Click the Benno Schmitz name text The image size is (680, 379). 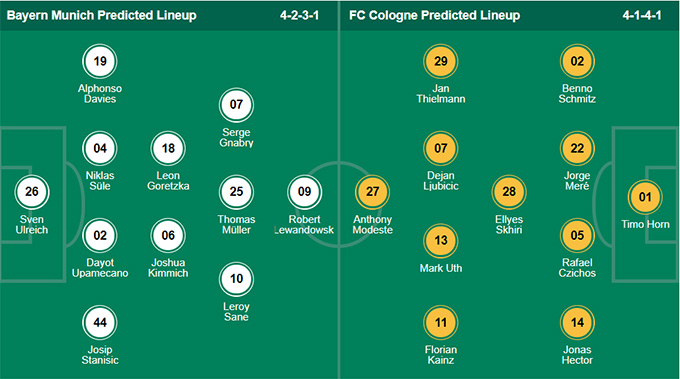[577, 94]
